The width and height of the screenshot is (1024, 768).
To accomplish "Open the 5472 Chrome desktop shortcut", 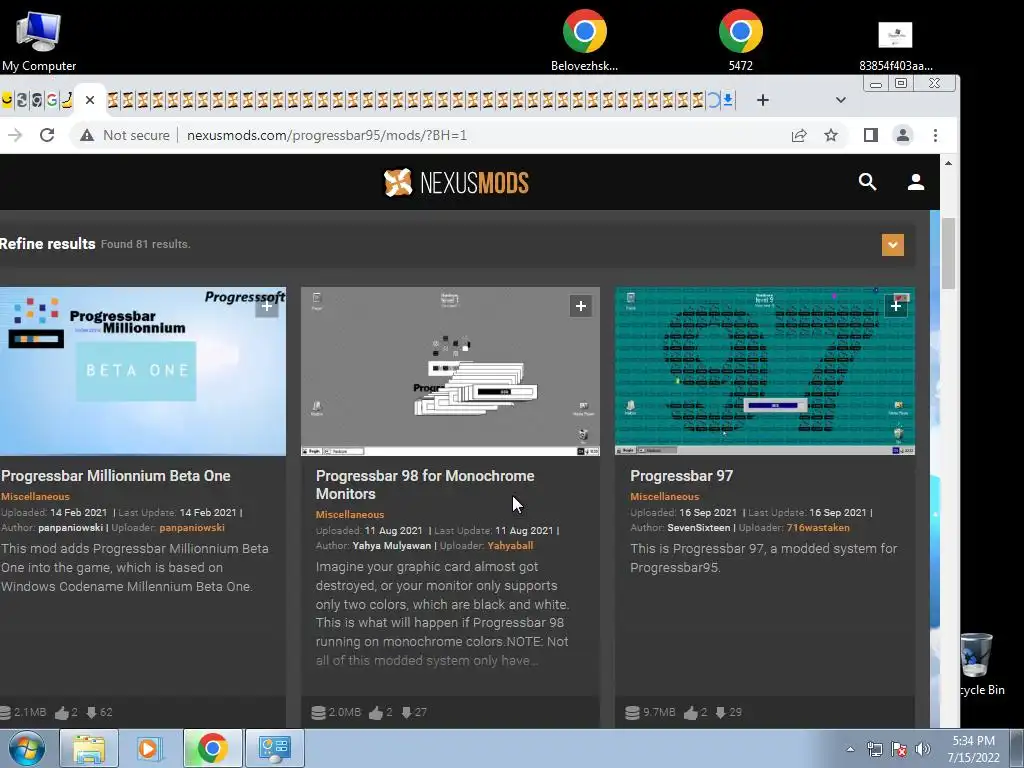I will pyautogui.click(x=741, y=40).
